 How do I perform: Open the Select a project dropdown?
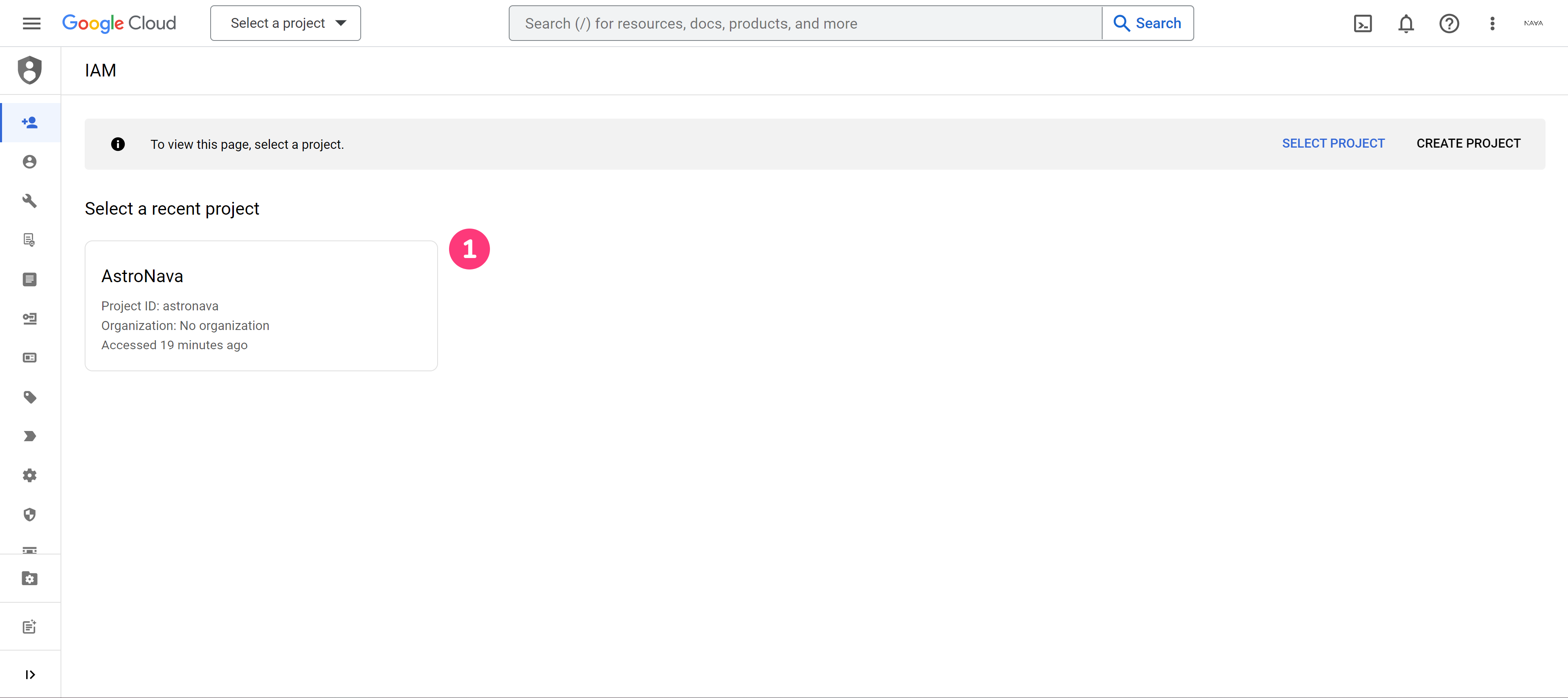tap(285, 23)
